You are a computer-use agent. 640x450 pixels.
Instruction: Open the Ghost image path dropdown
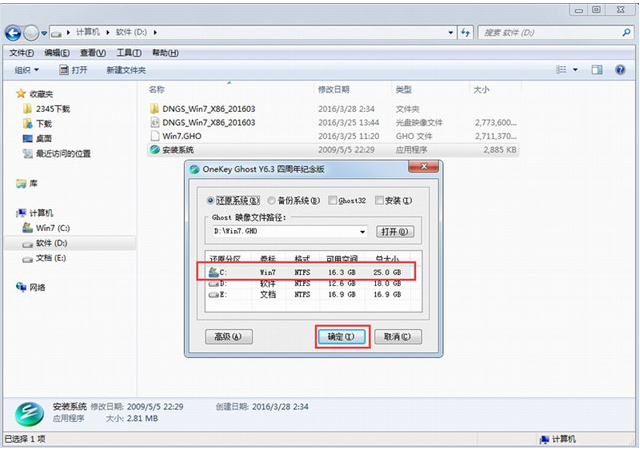tap(362, 232)
